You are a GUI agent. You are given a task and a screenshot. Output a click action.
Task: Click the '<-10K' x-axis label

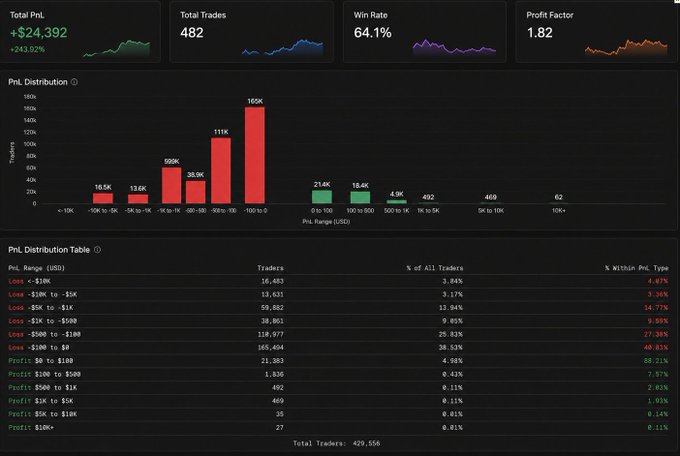coord(65,210)
